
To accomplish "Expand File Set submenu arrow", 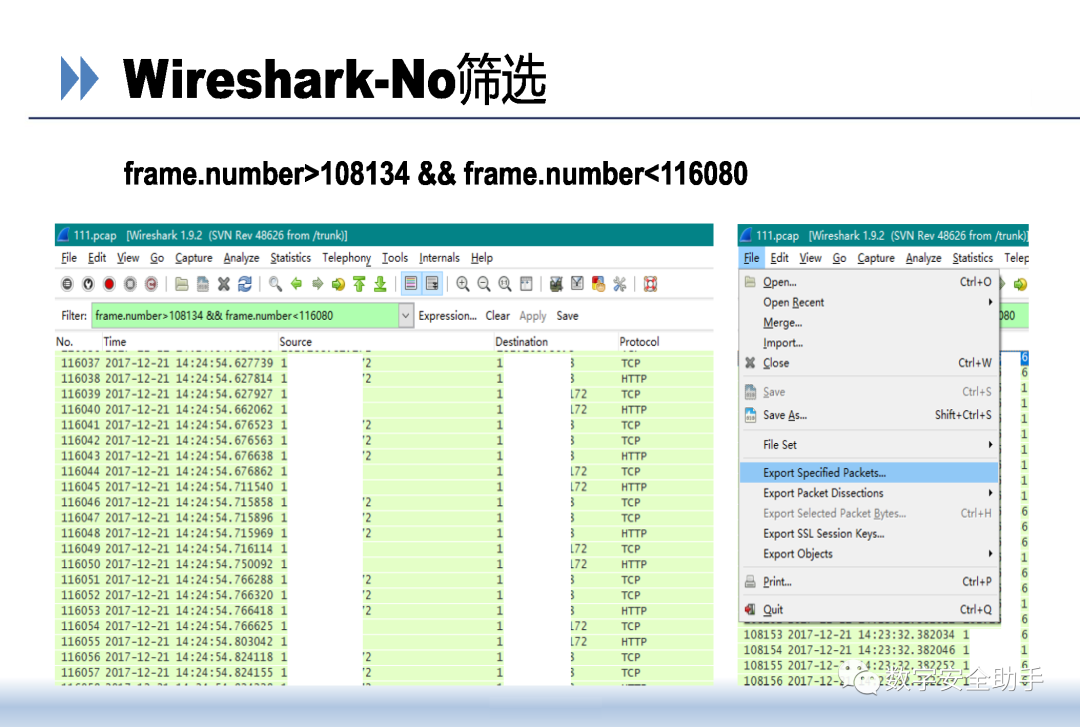I will 990,444.
